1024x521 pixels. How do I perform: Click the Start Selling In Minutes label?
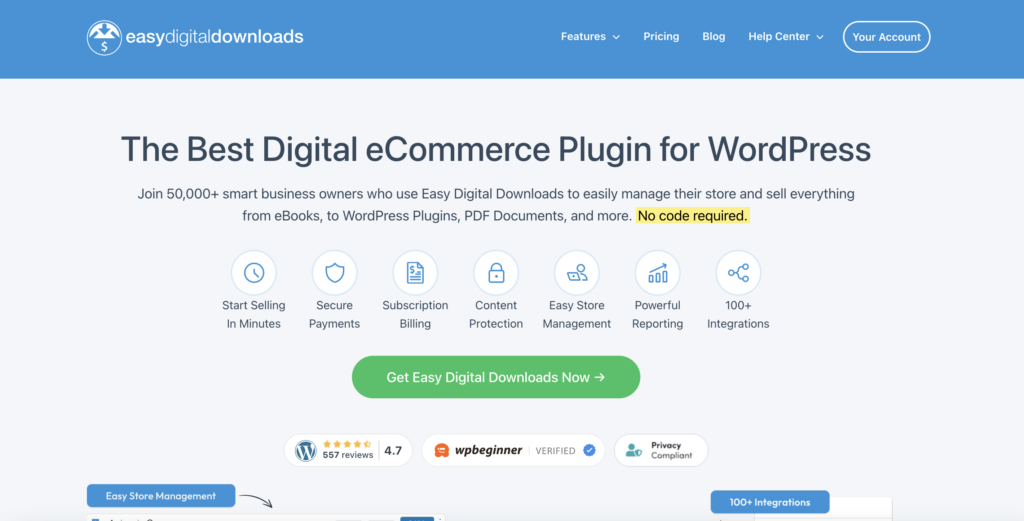(253, 315)
